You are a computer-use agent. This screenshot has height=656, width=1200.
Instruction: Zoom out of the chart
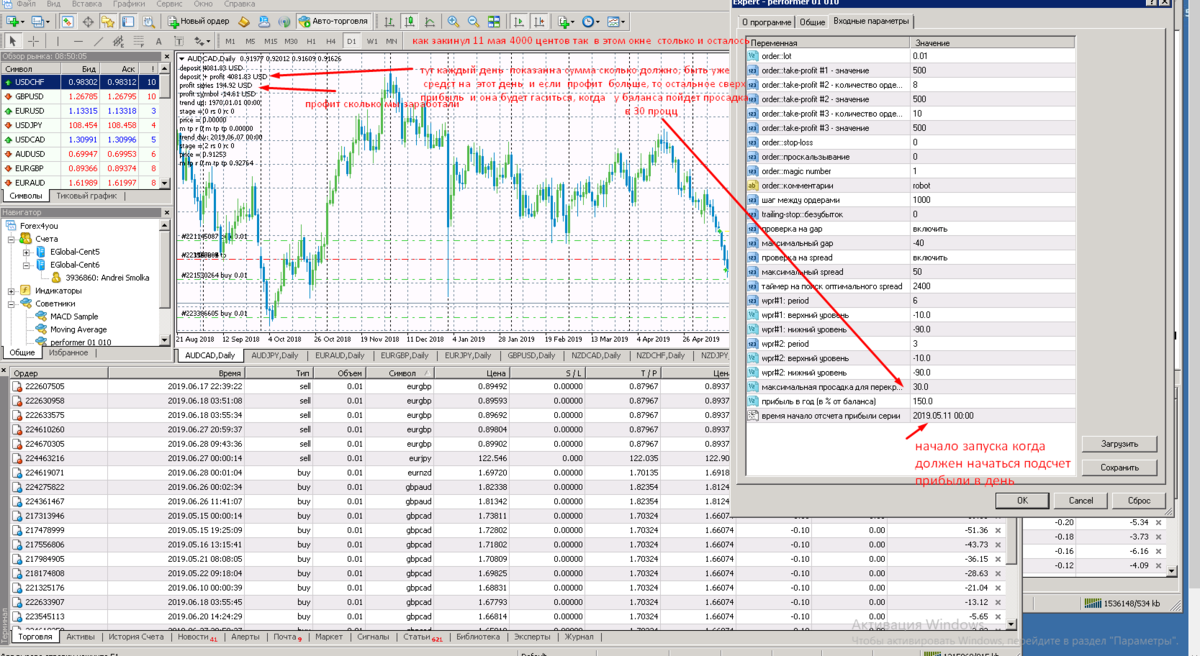472,21
